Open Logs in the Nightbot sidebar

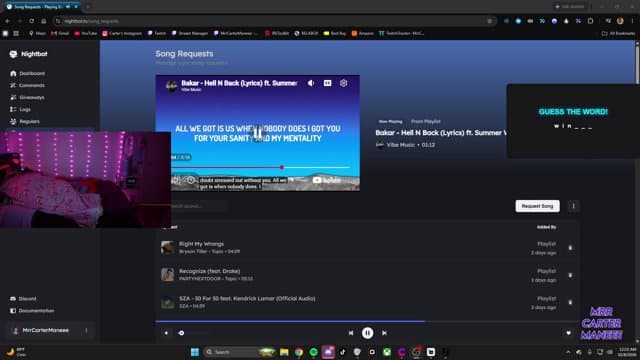(x=20, y=109)
